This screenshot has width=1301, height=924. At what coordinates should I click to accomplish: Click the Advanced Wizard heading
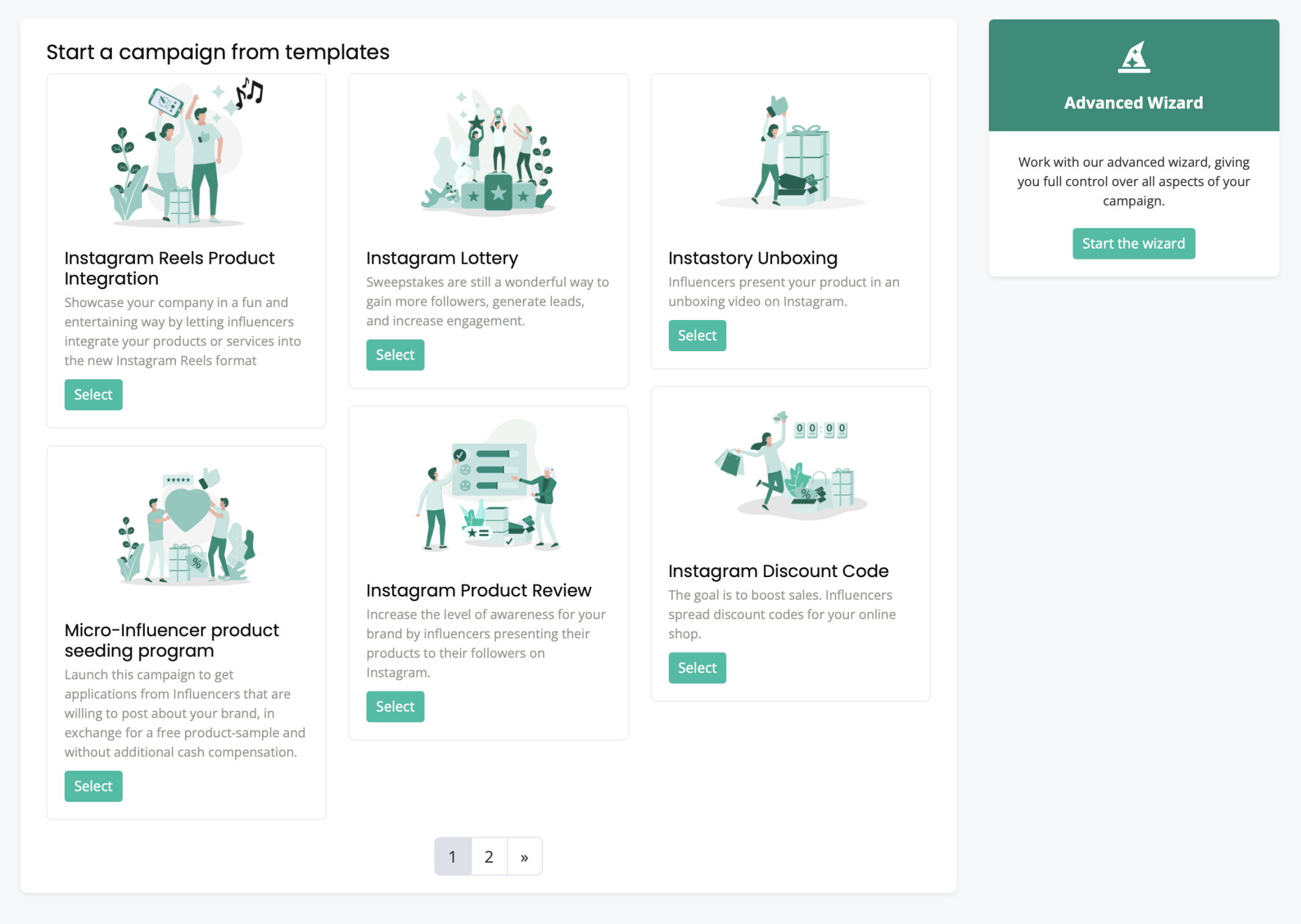tap(1134, 103)
